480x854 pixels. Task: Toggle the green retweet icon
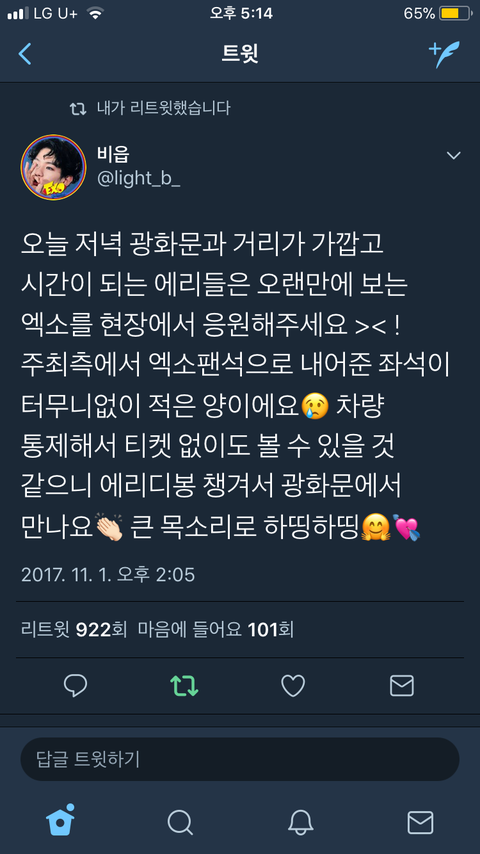point(184,686)
